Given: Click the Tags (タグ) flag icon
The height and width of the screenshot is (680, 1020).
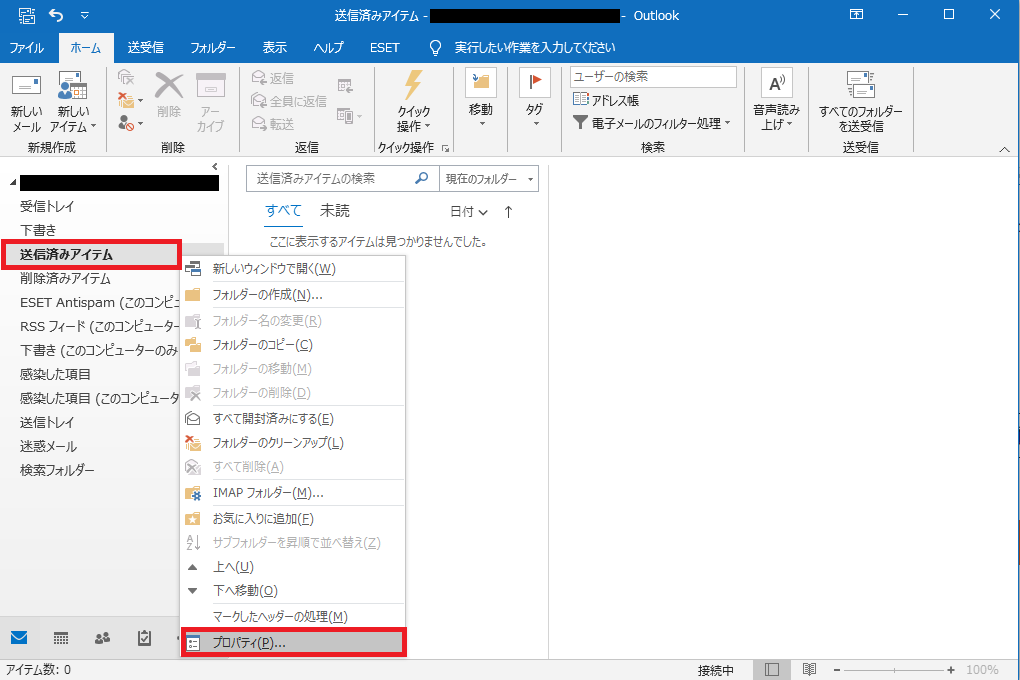Looking at the screenshot, I should pyautogui.click(x=535, y=82).
